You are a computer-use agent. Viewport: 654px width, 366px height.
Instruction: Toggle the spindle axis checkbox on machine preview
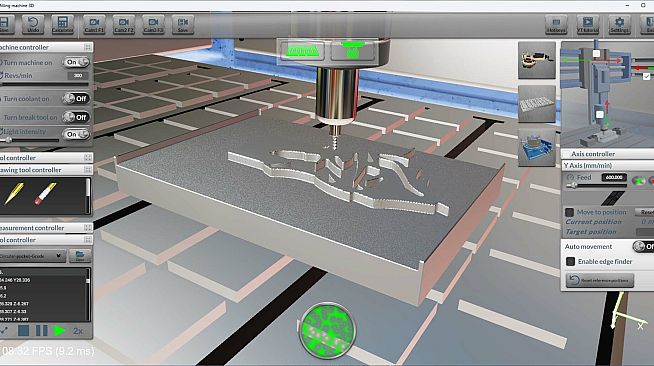click(599, 115)
